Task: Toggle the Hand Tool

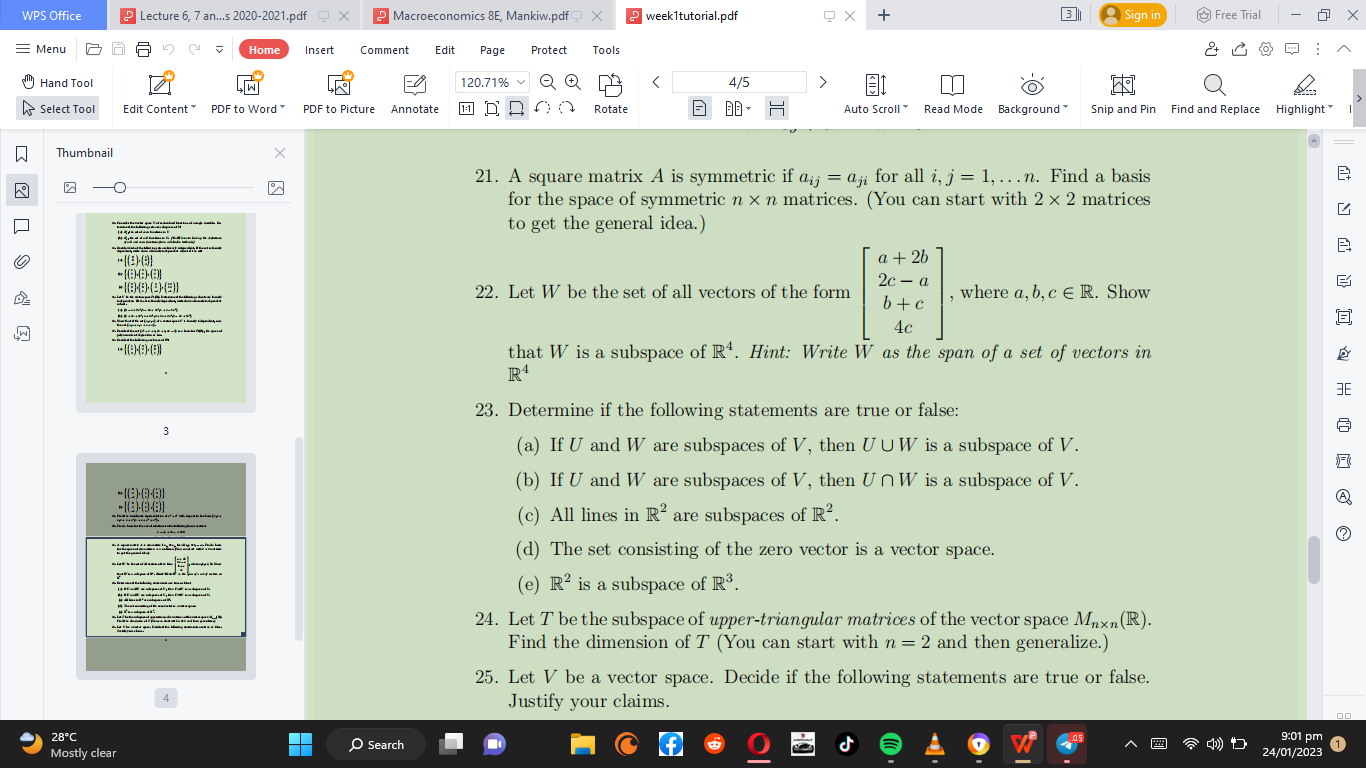Action: coord(57,82)
